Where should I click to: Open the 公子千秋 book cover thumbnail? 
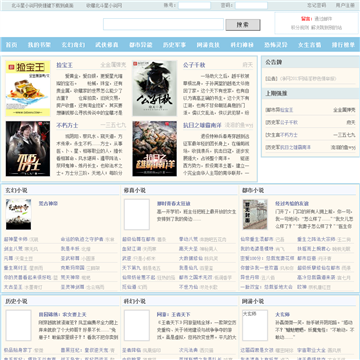(155, 88)
